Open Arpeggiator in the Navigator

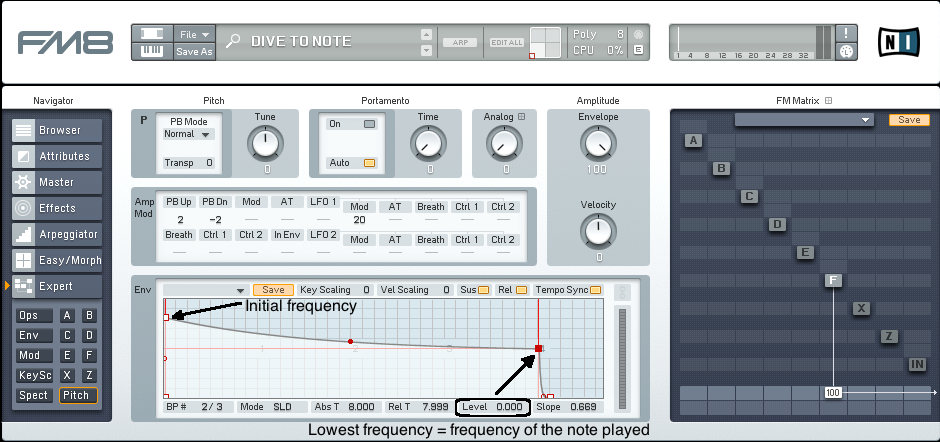tap(57, 234)
